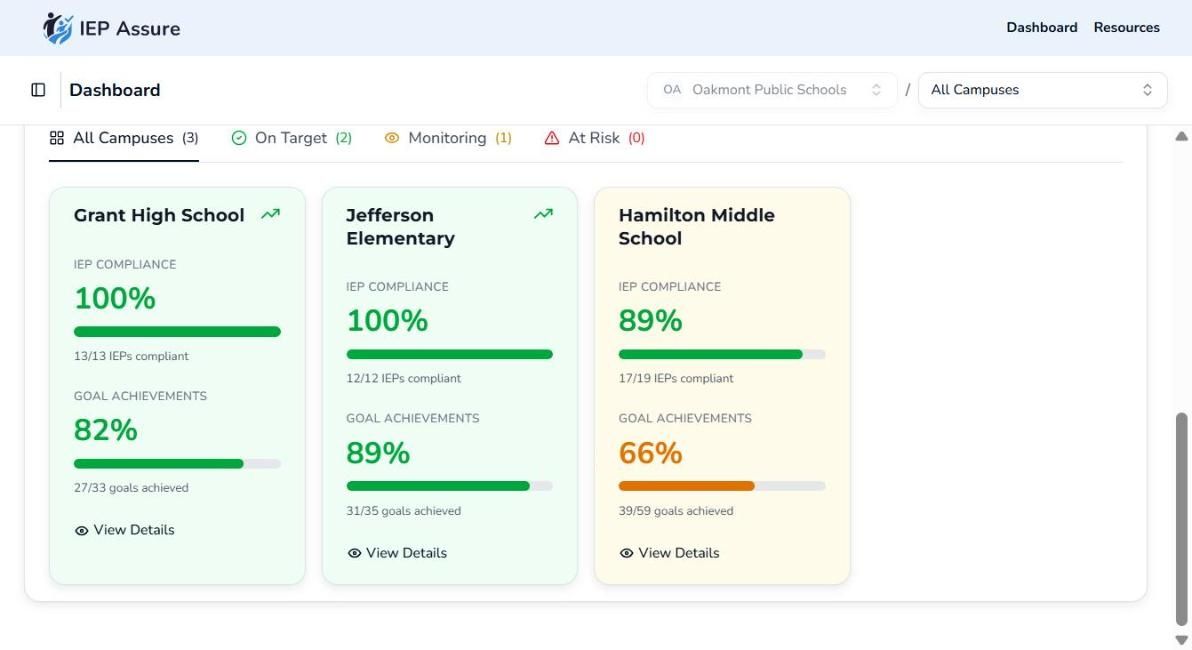Switch to the Monitoring (1) tab

click(448, 138)
